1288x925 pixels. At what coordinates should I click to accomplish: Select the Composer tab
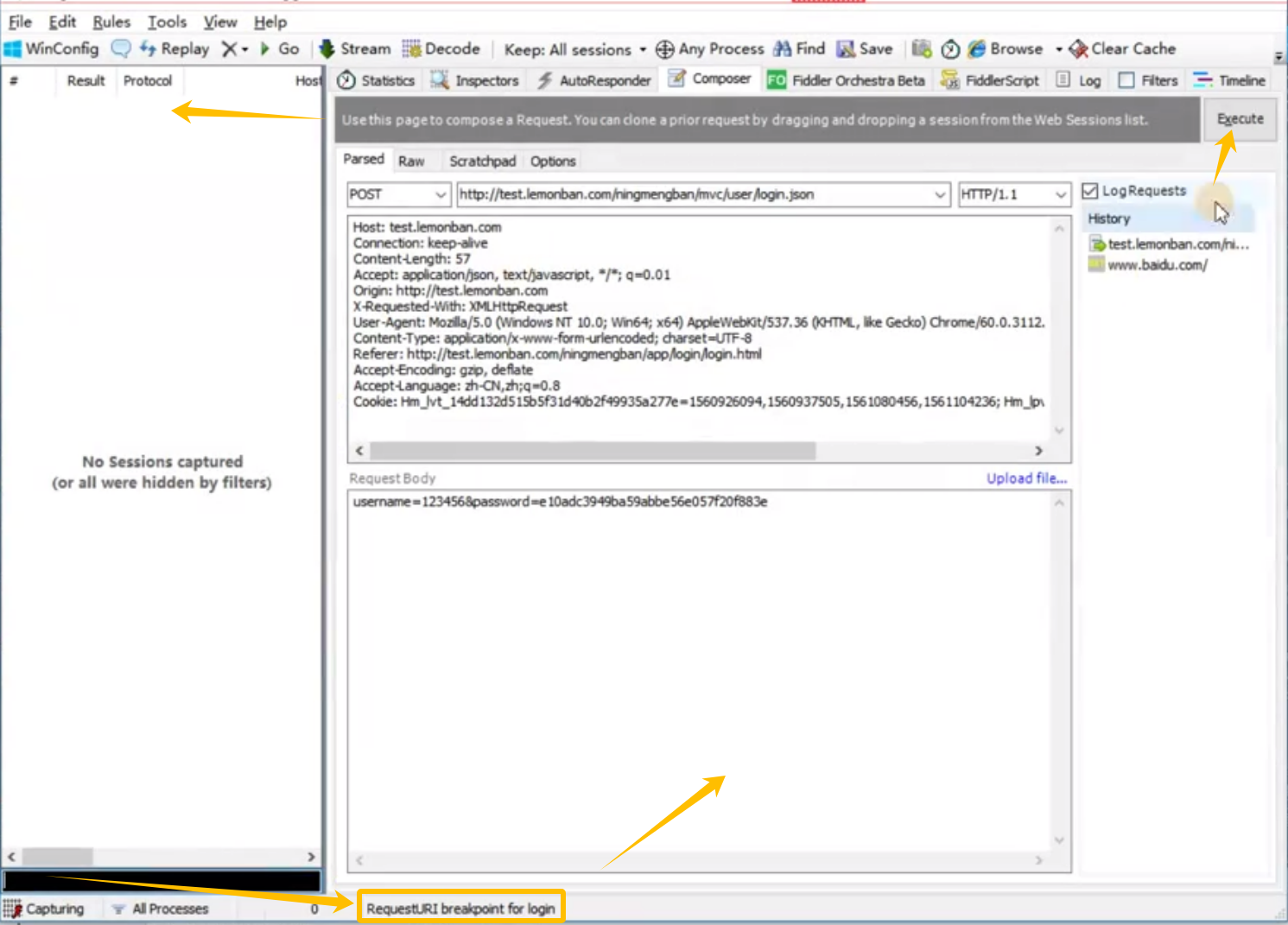(x=709, y=79)
